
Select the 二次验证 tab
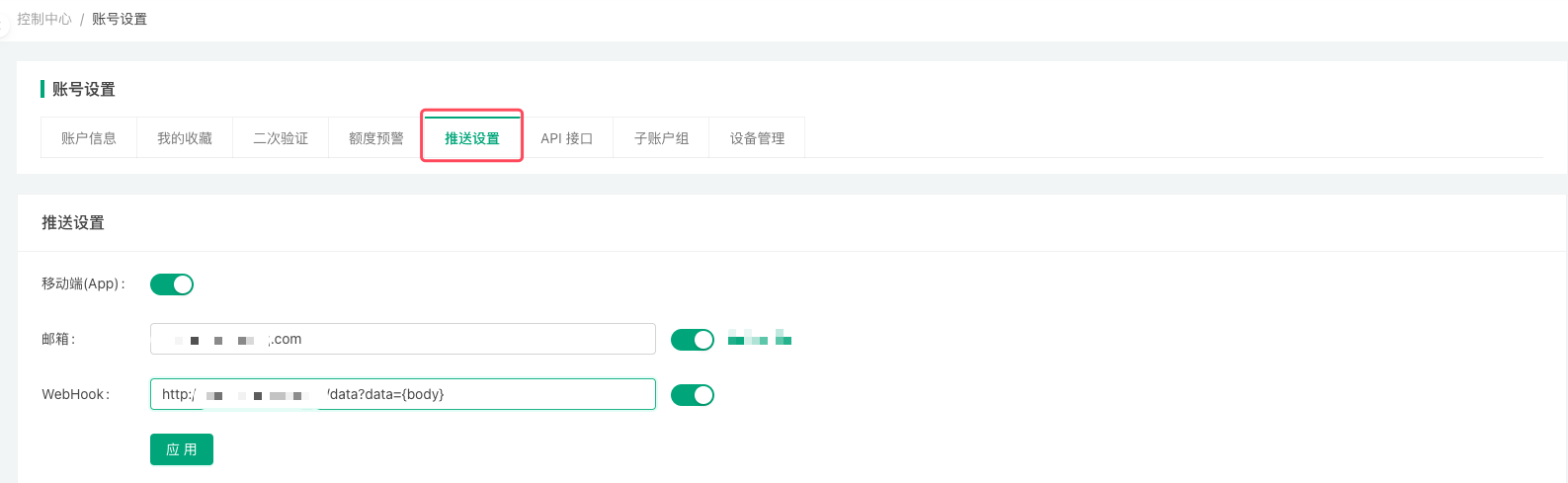(281, 138)
